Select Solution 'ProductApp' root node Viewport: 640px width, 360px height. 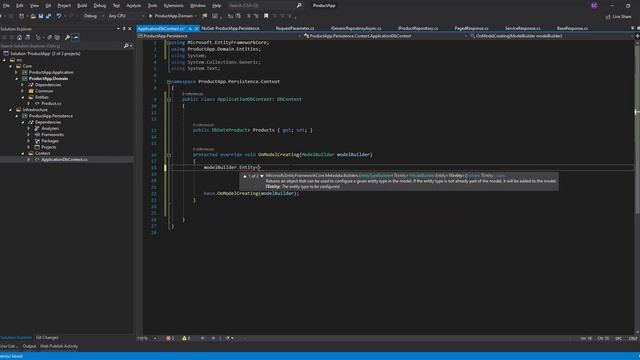coord(45,53)
